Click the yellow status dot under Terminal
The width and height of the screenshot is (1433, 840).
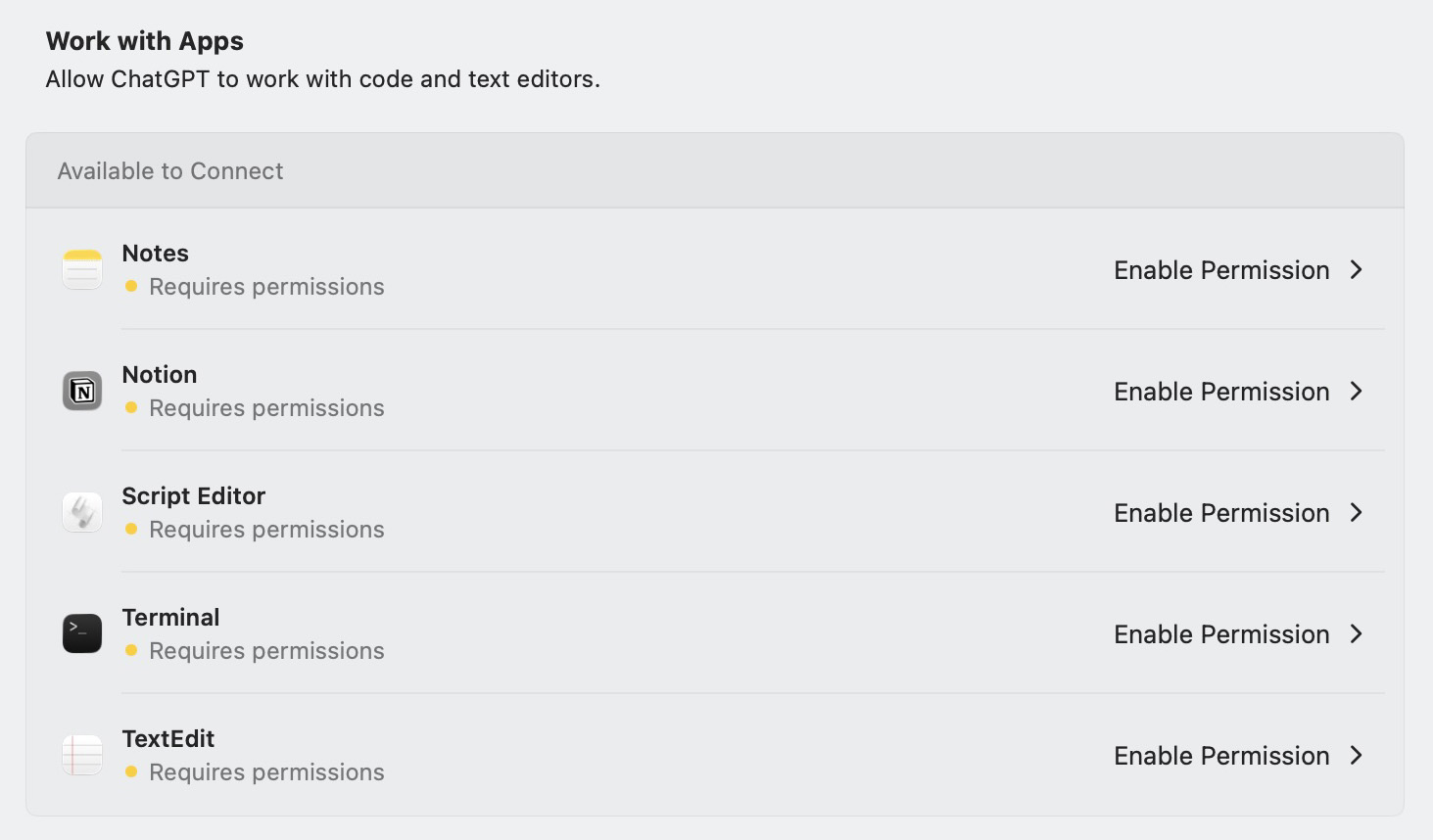click(x=131, y=651)
